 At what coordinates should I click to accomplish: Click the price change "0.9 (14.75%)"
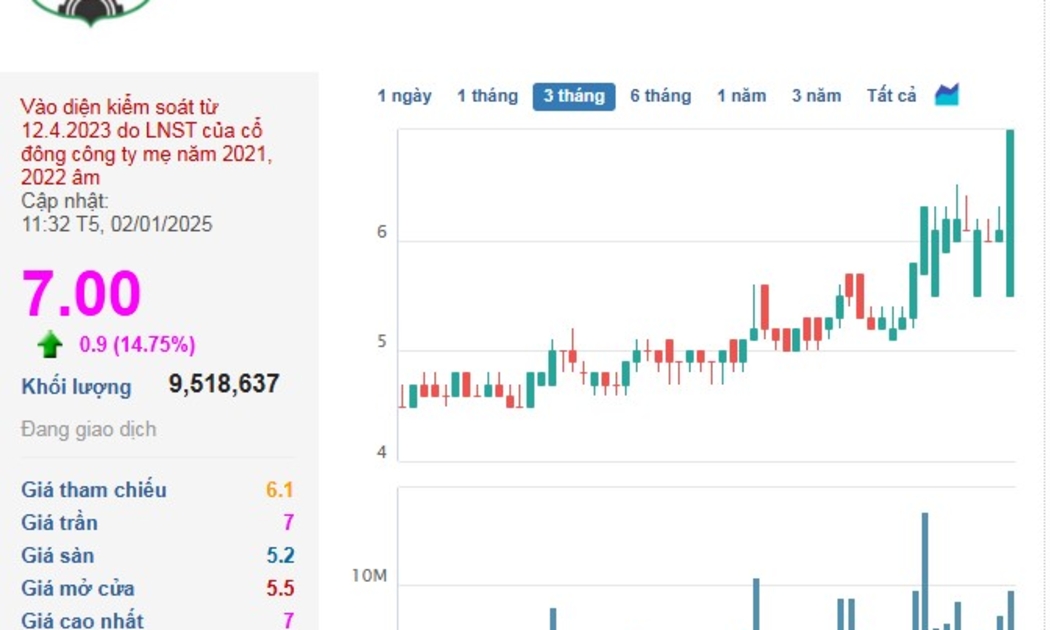(x=137, y=345)
